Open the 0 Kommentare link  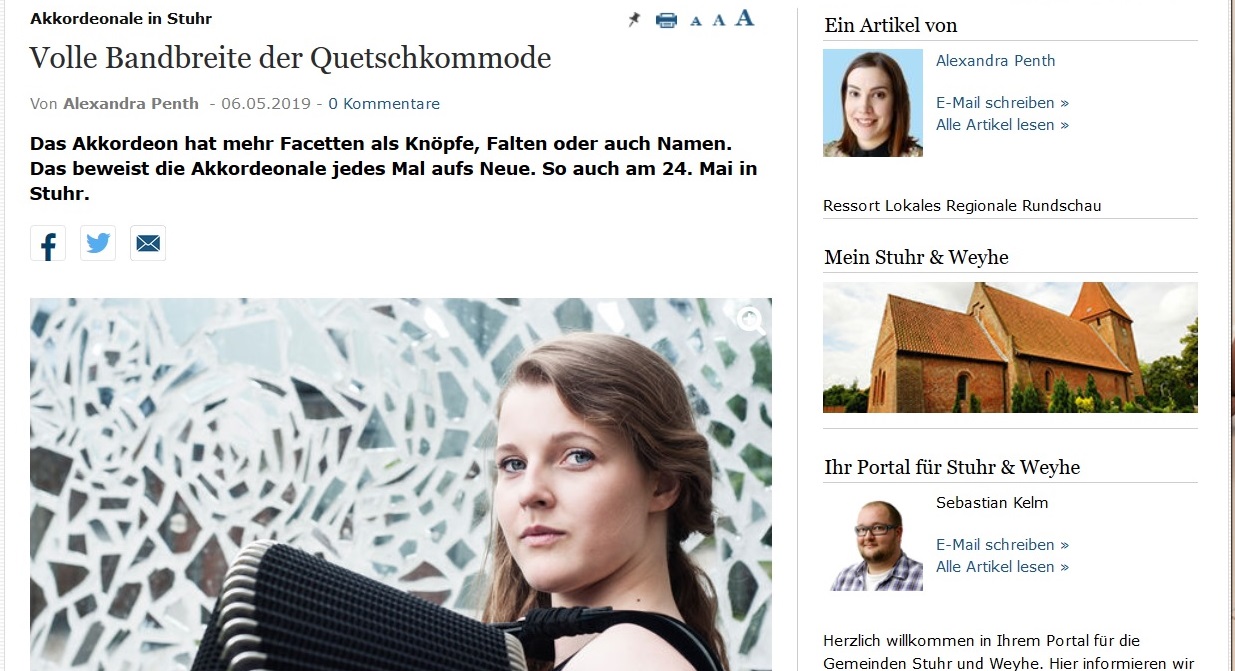[384, 103]
